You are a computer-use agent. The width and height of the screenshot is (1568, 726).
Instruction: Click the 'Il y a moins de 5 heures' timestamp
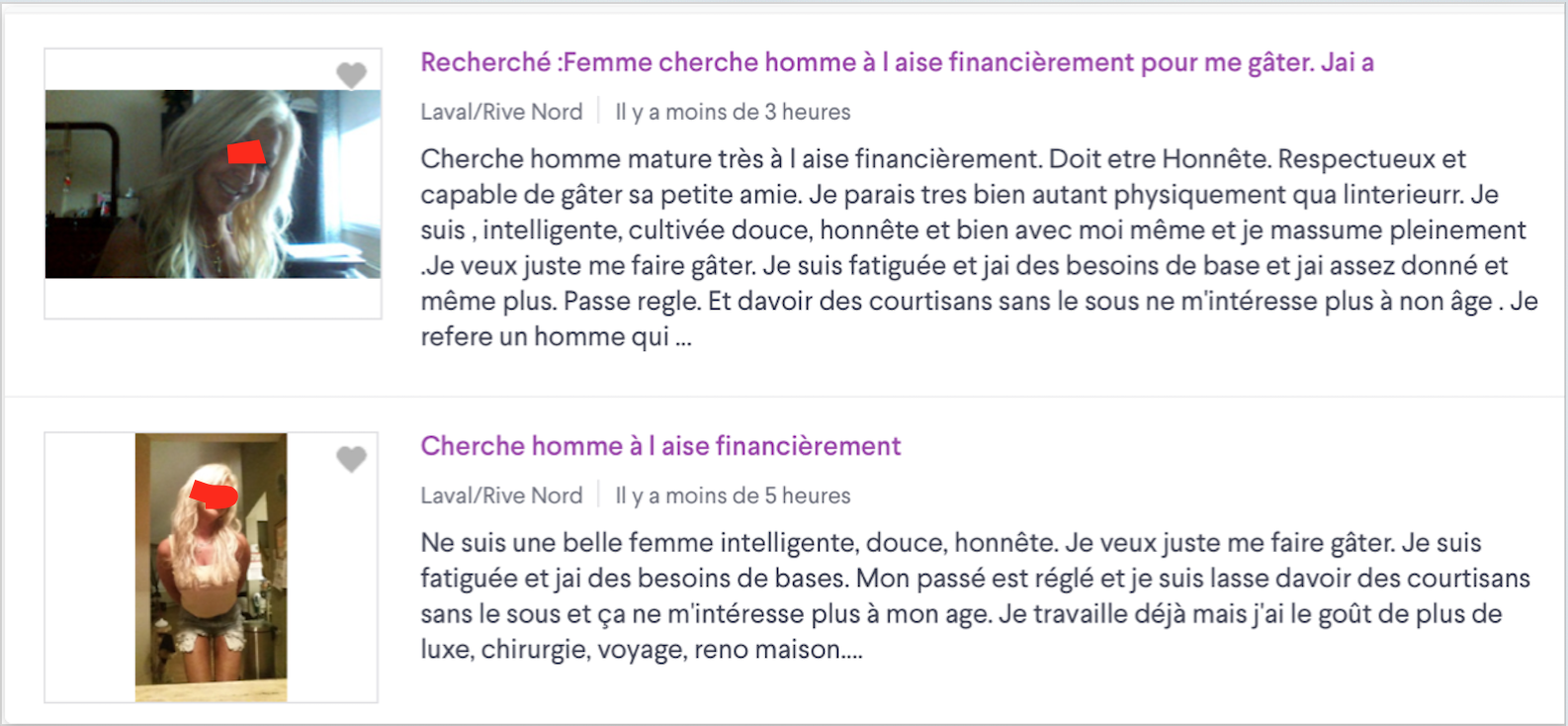click(x=733, y=496)
